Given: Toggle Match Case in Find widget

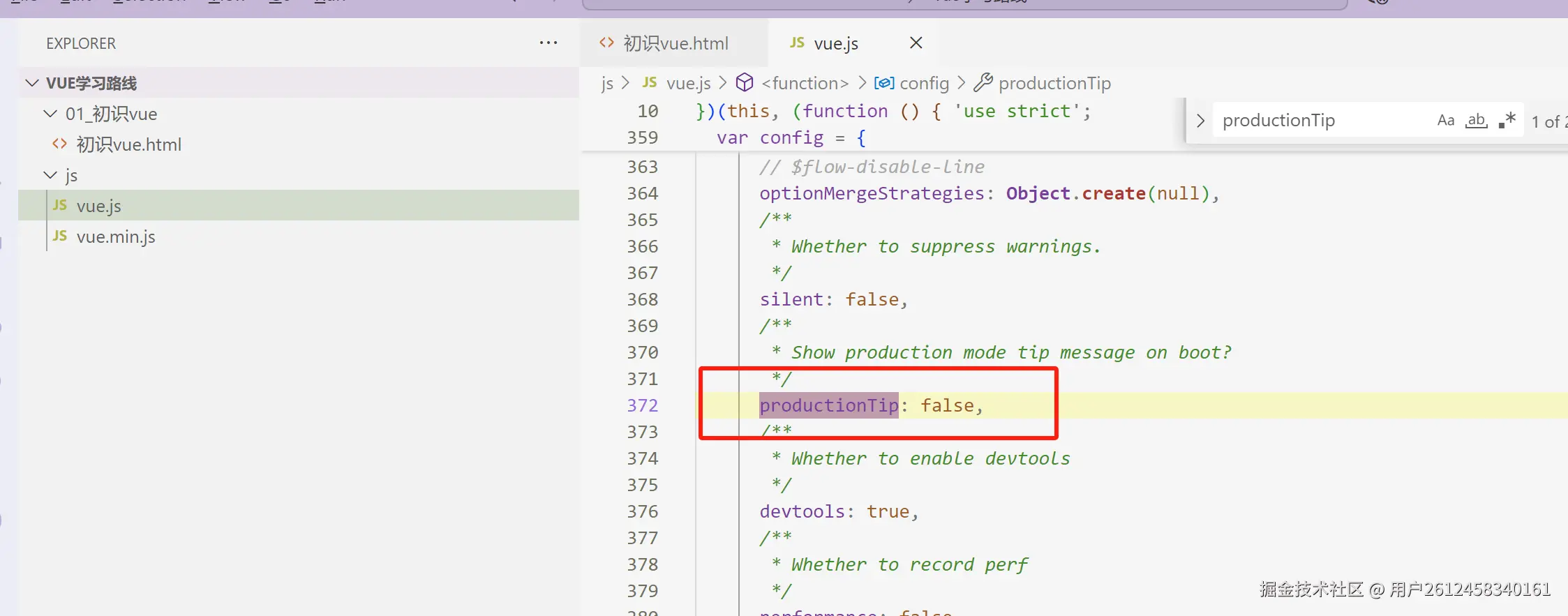Looking at the screenshot, I should 1446,121.
